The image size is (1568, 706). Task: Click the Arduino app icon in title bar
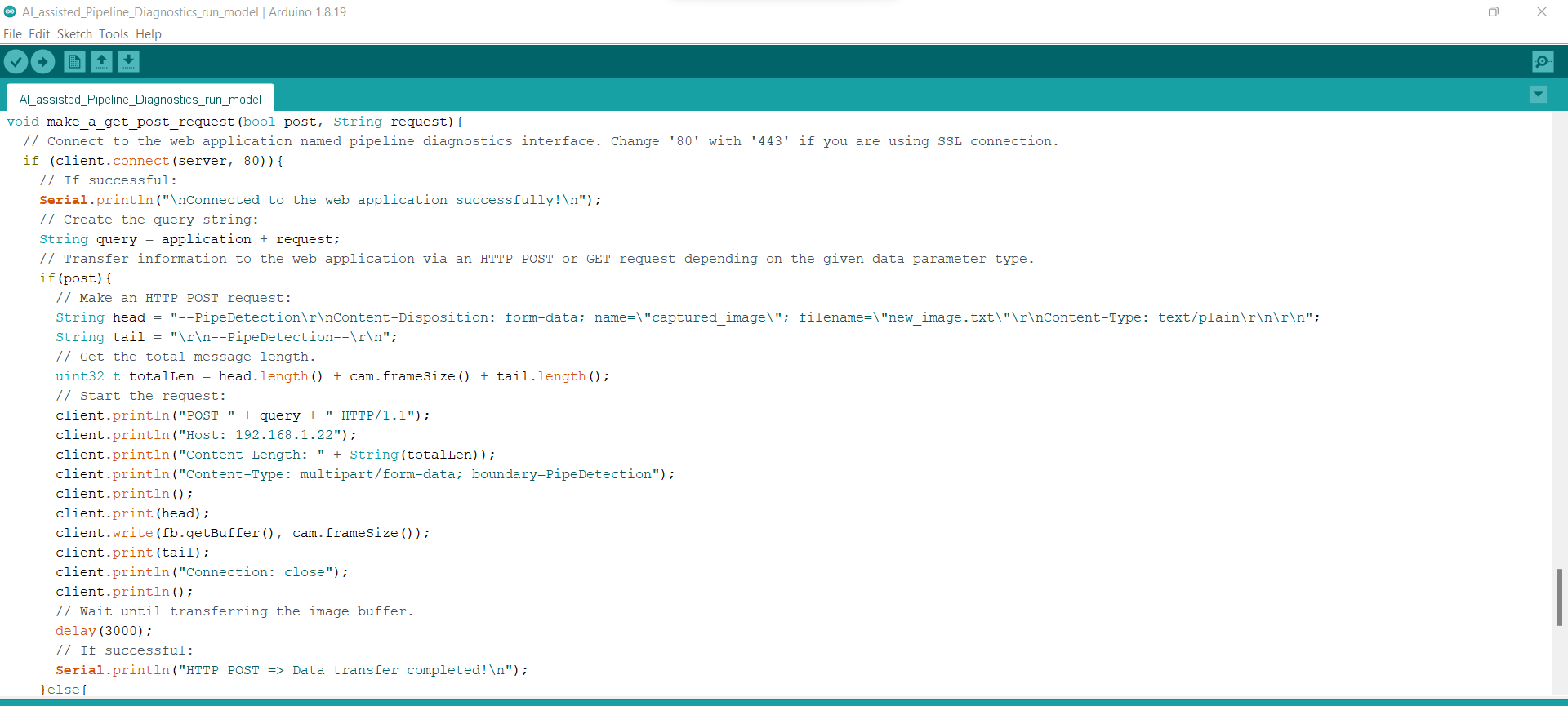click(x=10, y=11)
